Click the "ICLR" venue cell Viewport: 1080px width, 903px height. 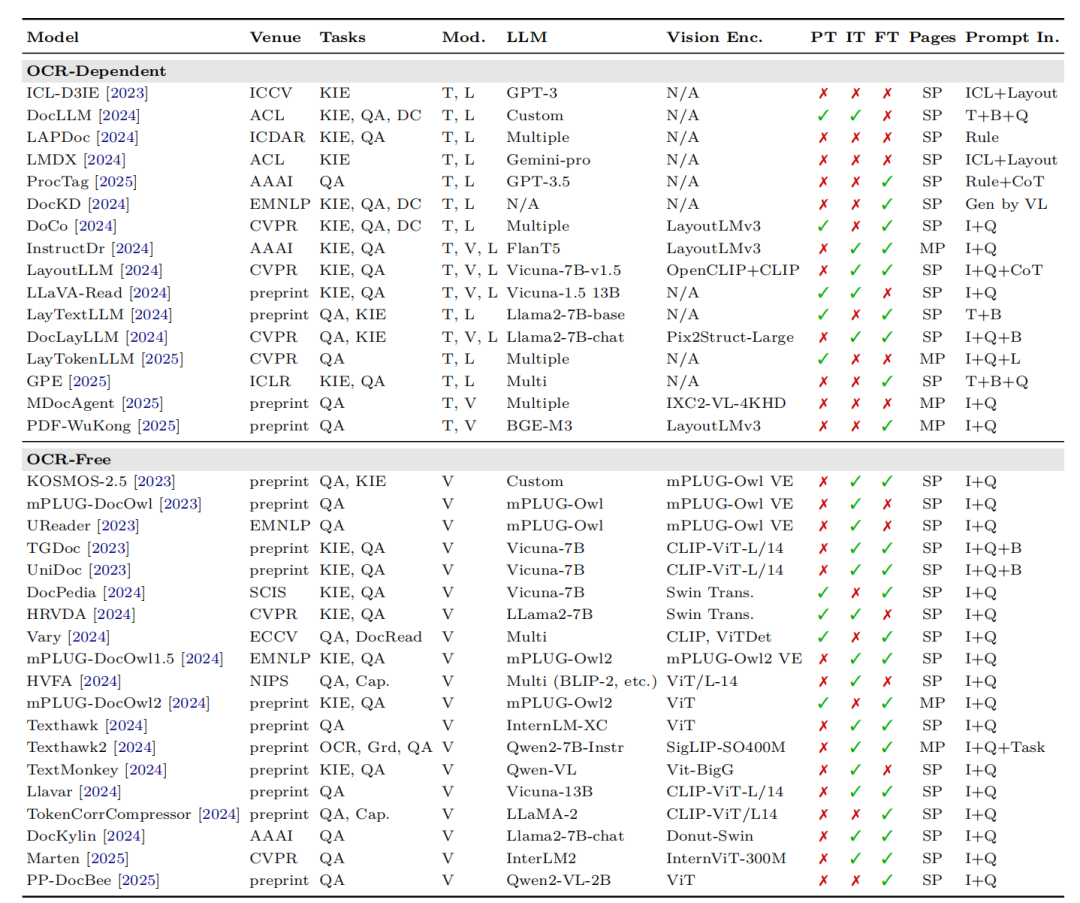(x=270, y=381)
